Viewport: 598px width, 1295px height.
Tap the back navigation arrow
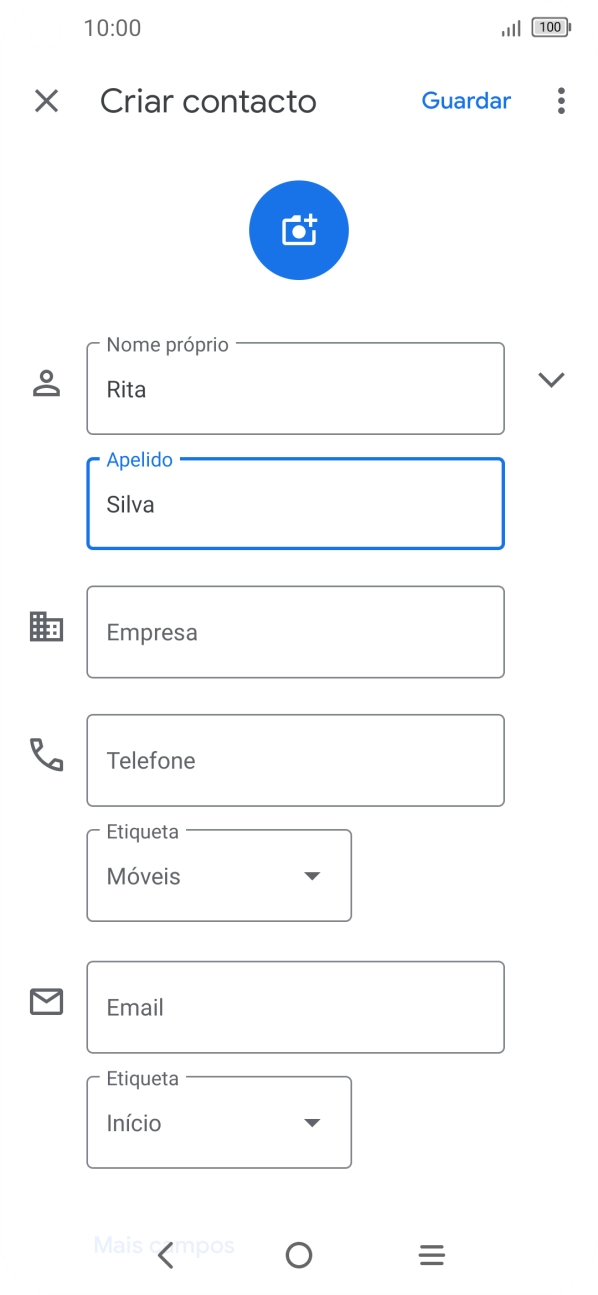[x=166, y=1254]
